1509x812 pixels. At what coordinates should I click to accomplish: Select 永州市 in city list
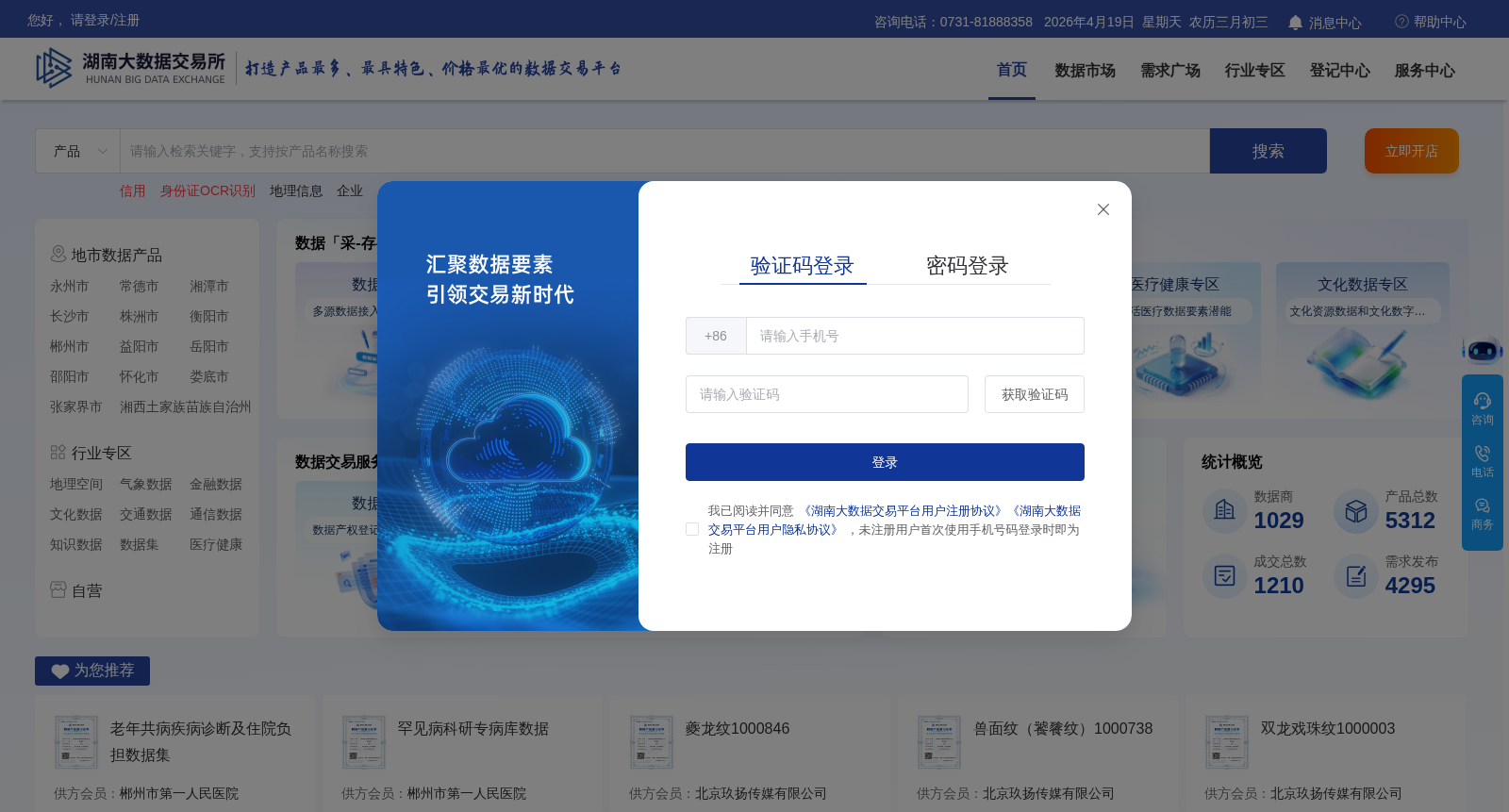[69, 286]
